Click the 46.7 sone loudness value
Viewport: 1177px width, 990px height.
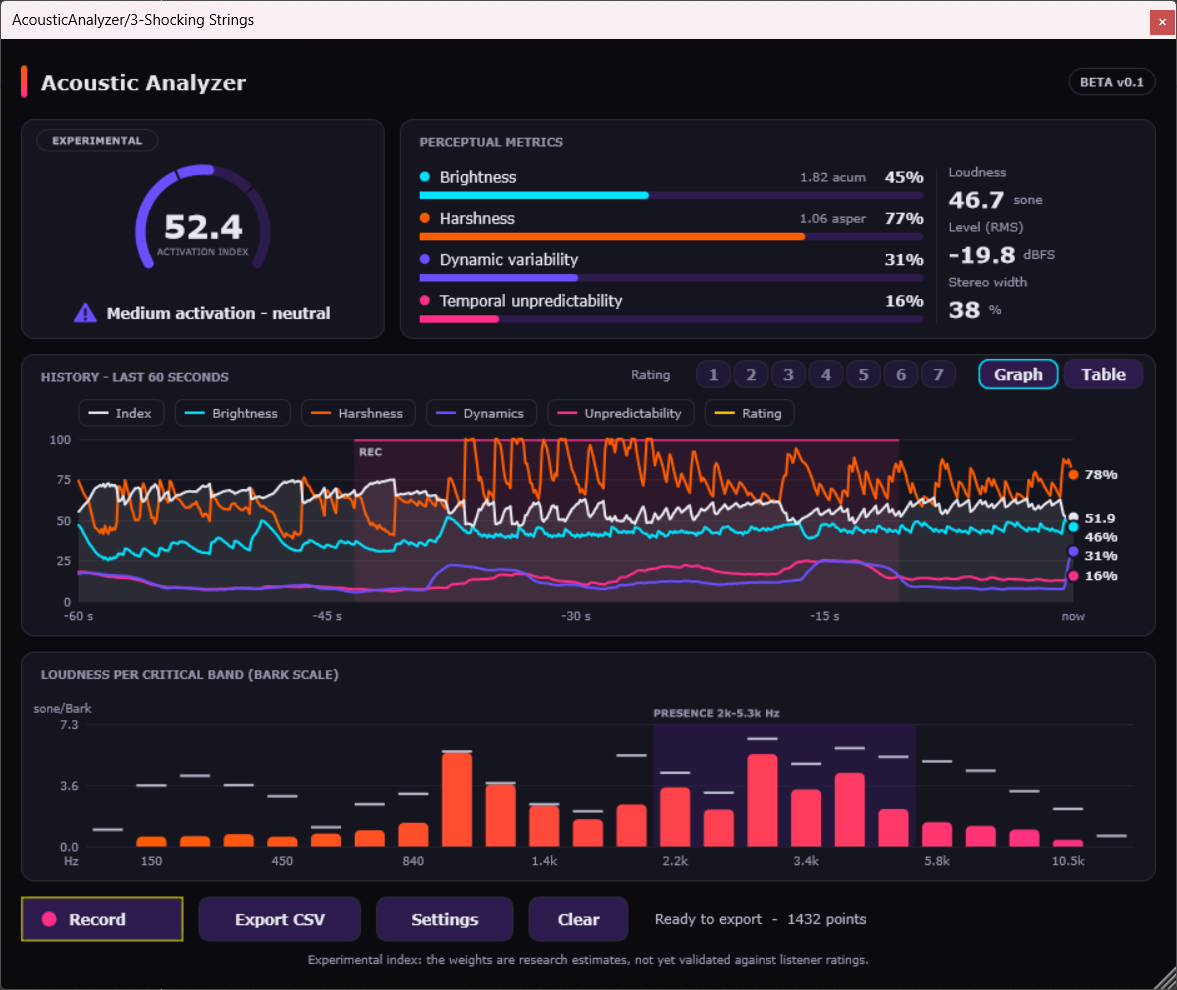coord(976,200)
